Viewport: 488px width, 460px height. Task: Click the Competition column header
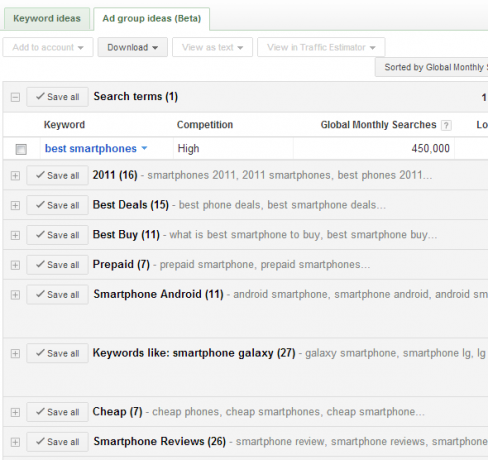[x=205, y=125]
